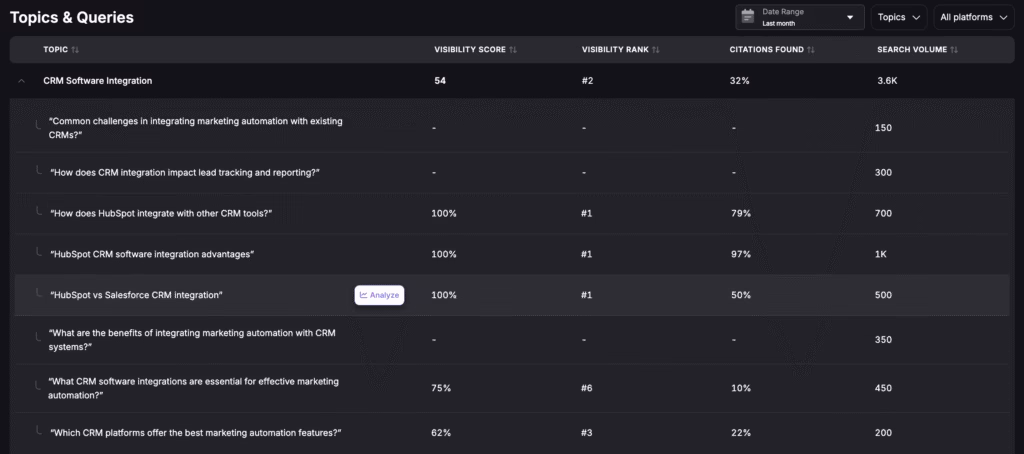Image resolution: width=1024 pixels, height=454 pixels.
Task: Open "How does HubSpot integrate with other CRM tools?" query
Action: click(161, 213)
